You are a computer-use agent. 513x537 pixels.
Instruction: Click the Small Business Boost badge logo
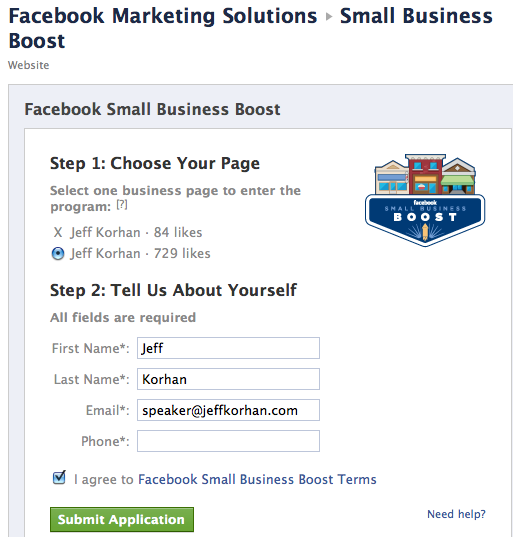coord(425,200)
